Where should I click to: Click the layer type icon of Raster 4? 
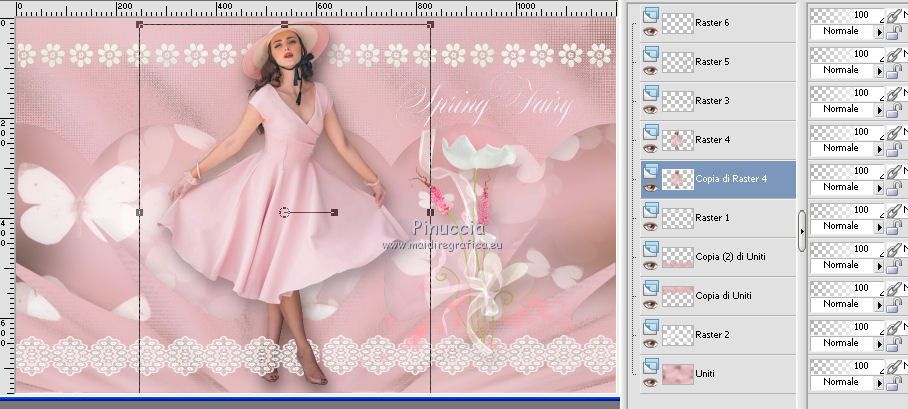coord(651,131)
